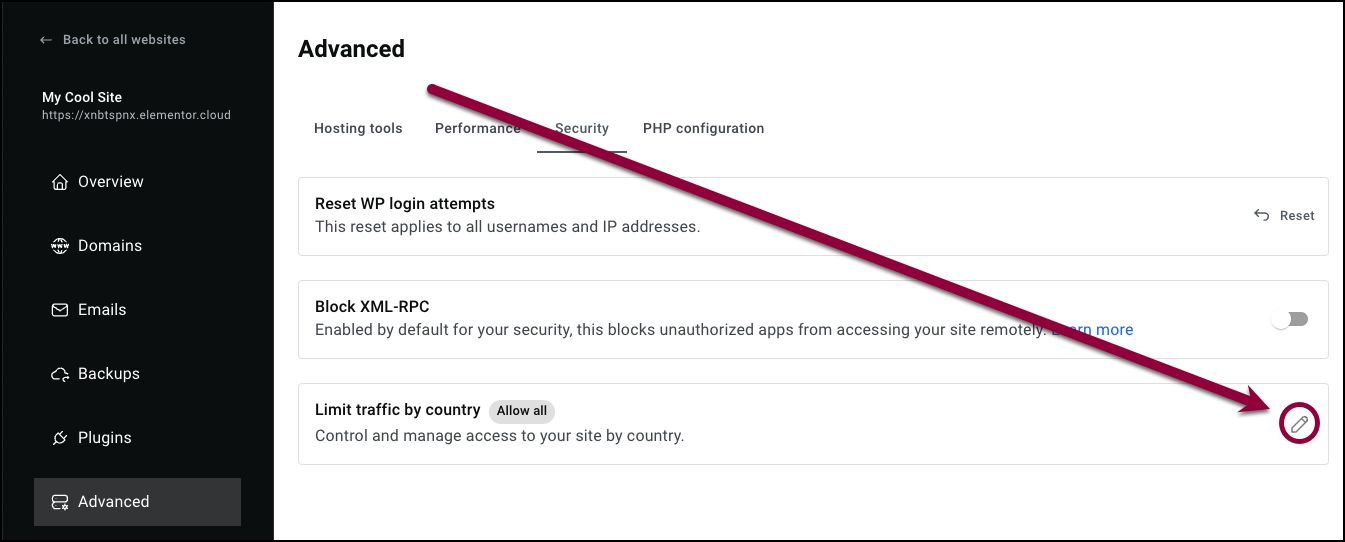Select the Security tab

(582, 128)
